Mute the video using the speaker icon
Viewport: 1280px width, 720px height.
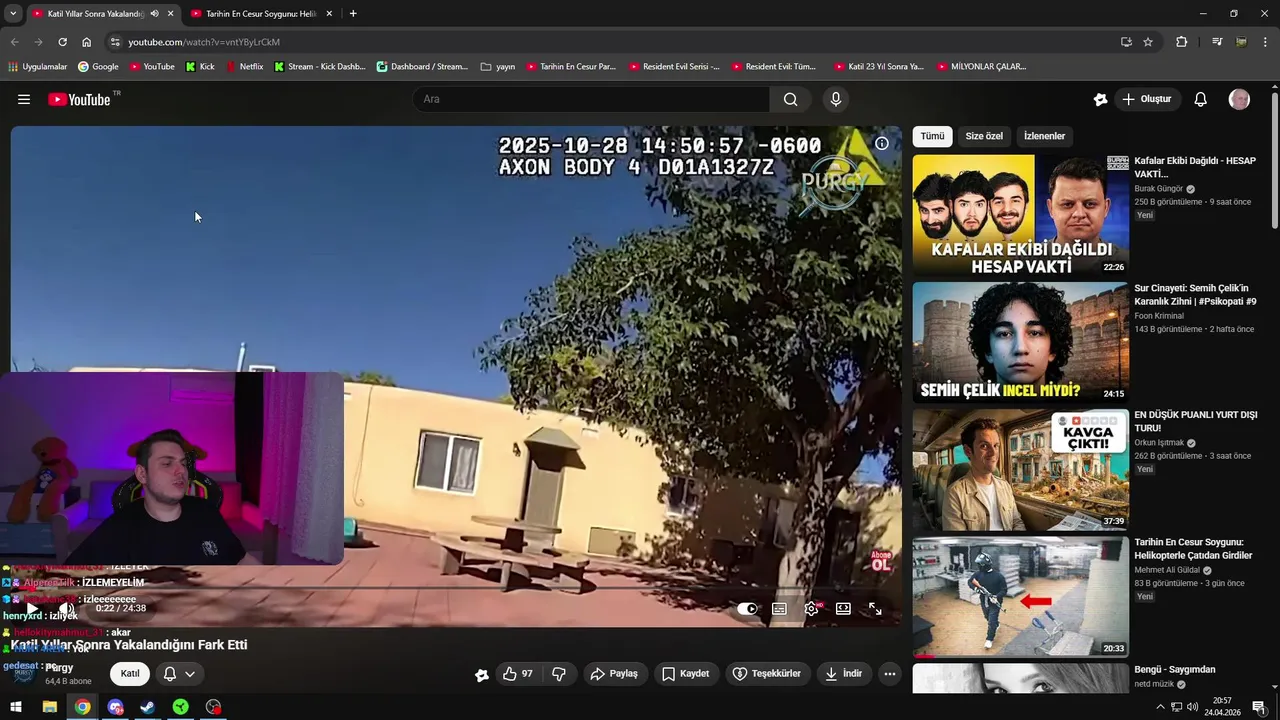tap(66, 608)
